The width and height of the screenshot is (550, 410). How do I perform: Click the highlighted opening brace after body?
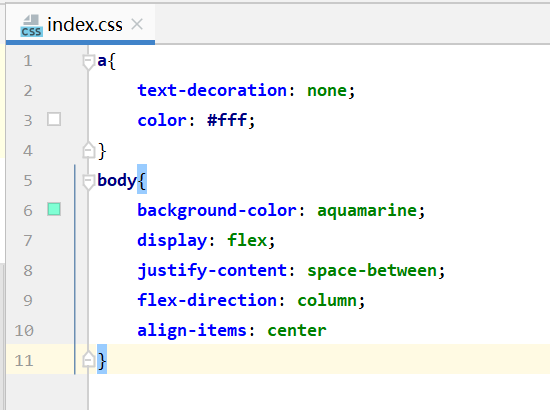(x=142, y=179)
